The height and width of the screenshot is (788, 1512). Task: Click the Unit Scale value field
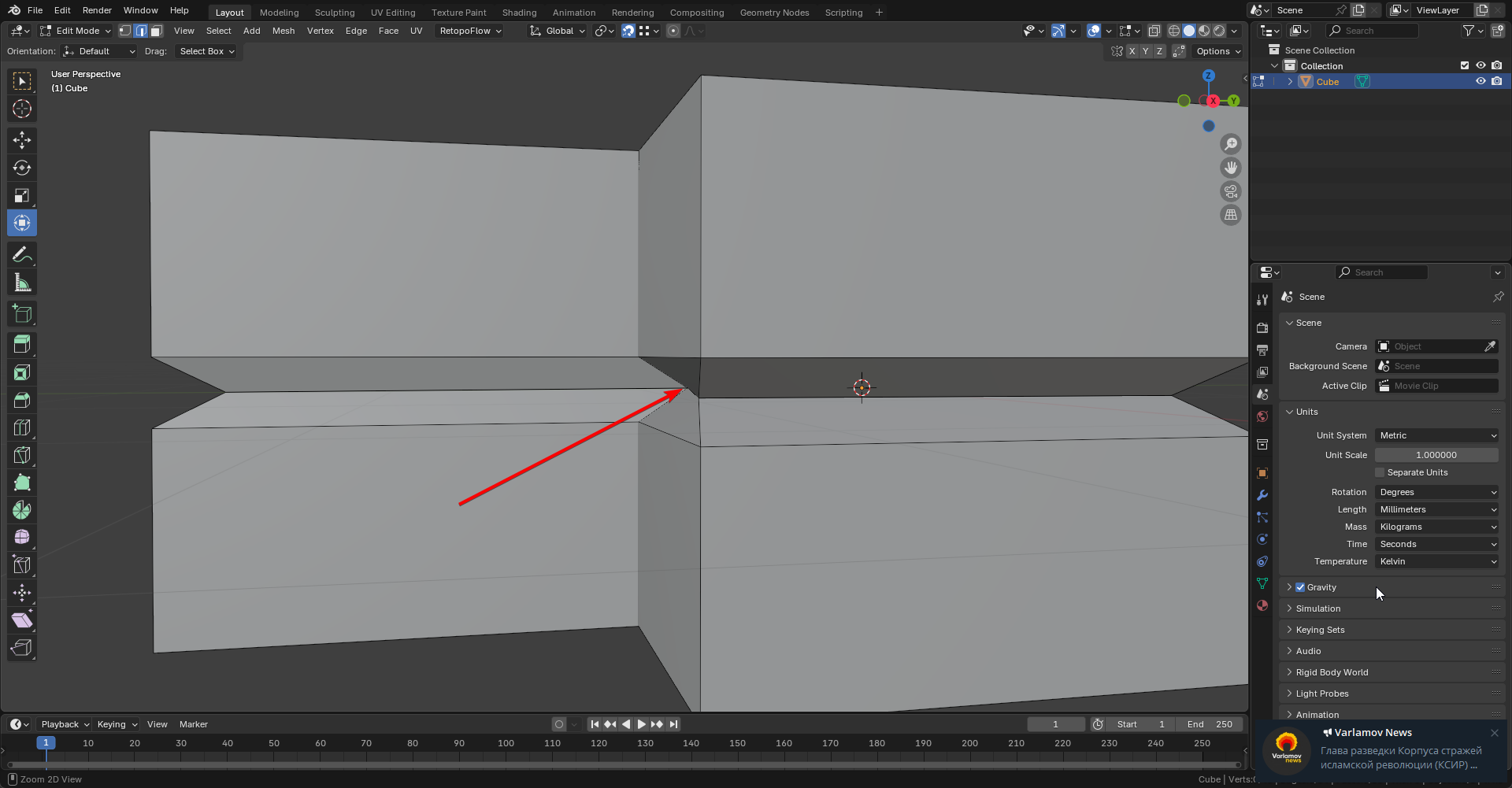tap(1436, 455)
